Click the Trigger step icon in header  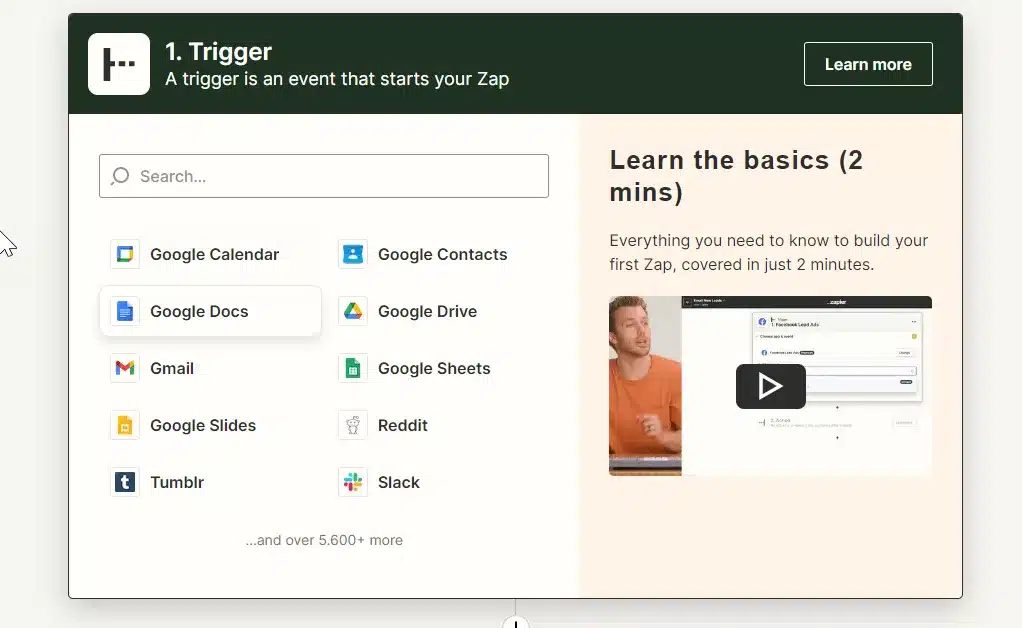click(x=119, y=64)
